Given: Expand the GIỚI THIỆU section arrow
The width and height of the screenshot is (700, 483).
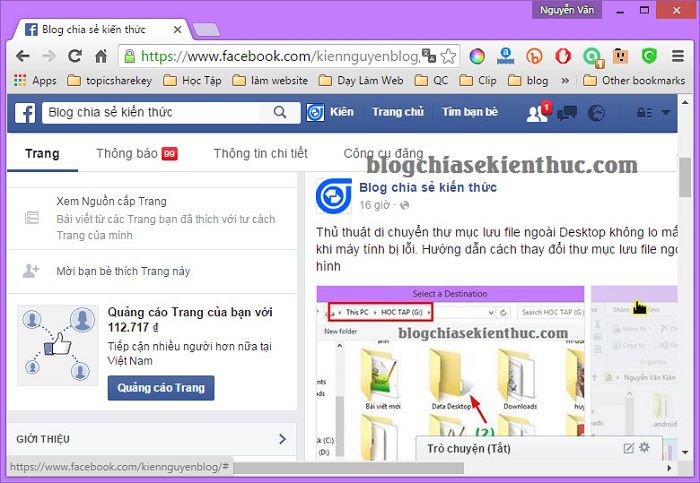Looking at the screenshot, I should [282, 439].
